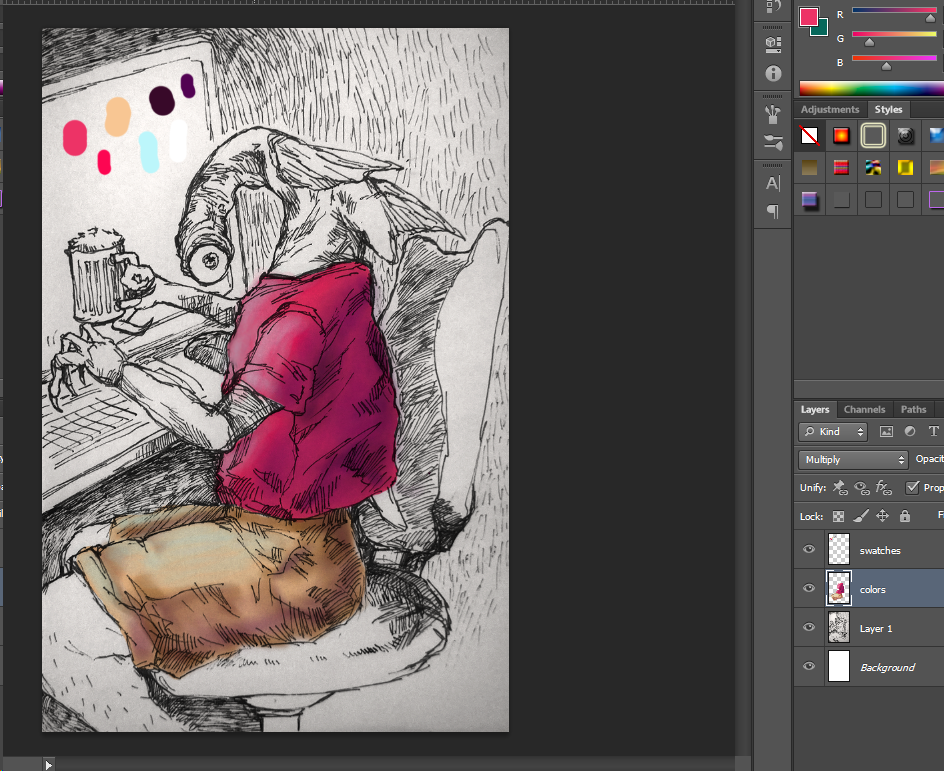This screenshot has width=944, height=771.
Task: Click the pink foreground color swatch
Action: [x=808, y=16]
